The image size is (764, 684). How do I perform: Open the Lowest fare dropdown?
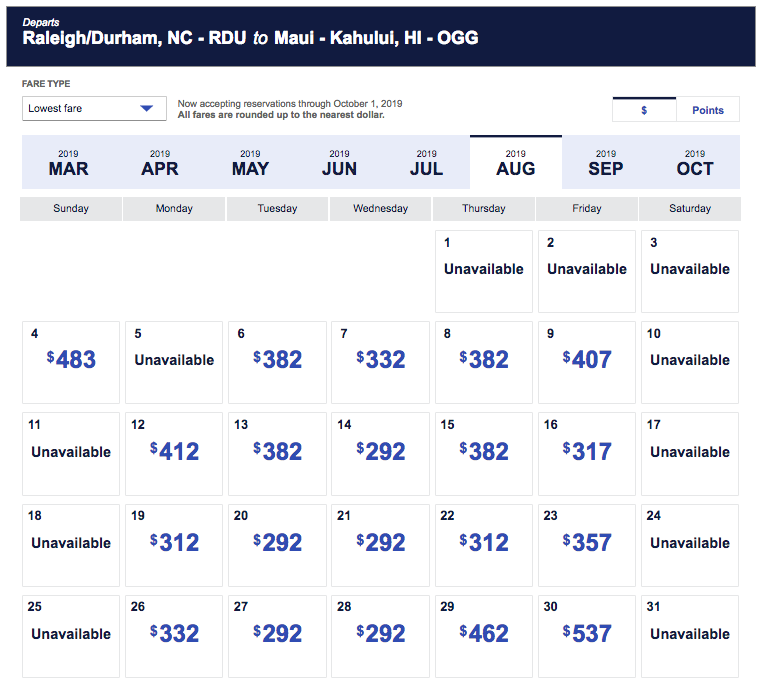(x=94, y=108)
